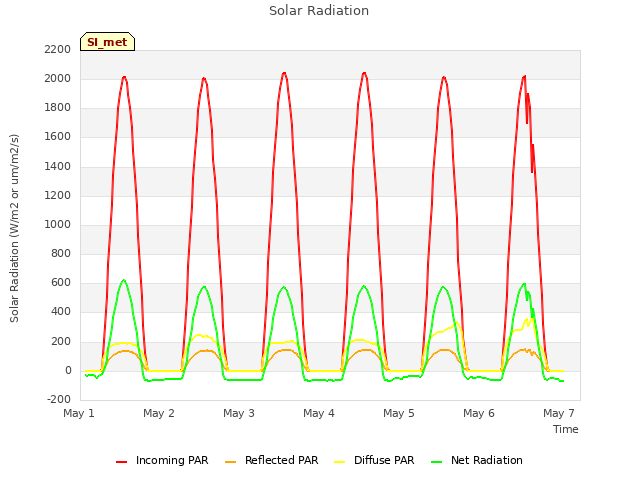Click the y-axis Solar Radiation label
The width and height of the screenshot is (640, 480).
[14, 228]
